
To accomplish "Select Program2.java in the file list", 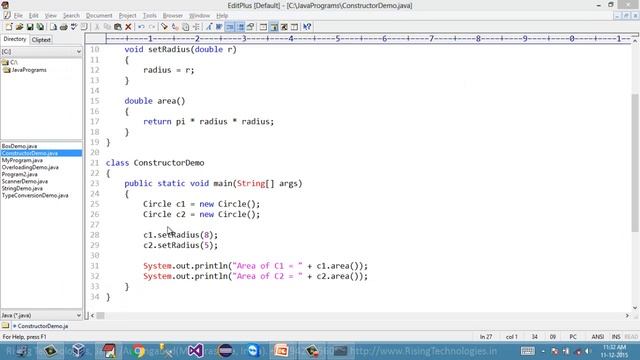I will click(x=20, y=174).
